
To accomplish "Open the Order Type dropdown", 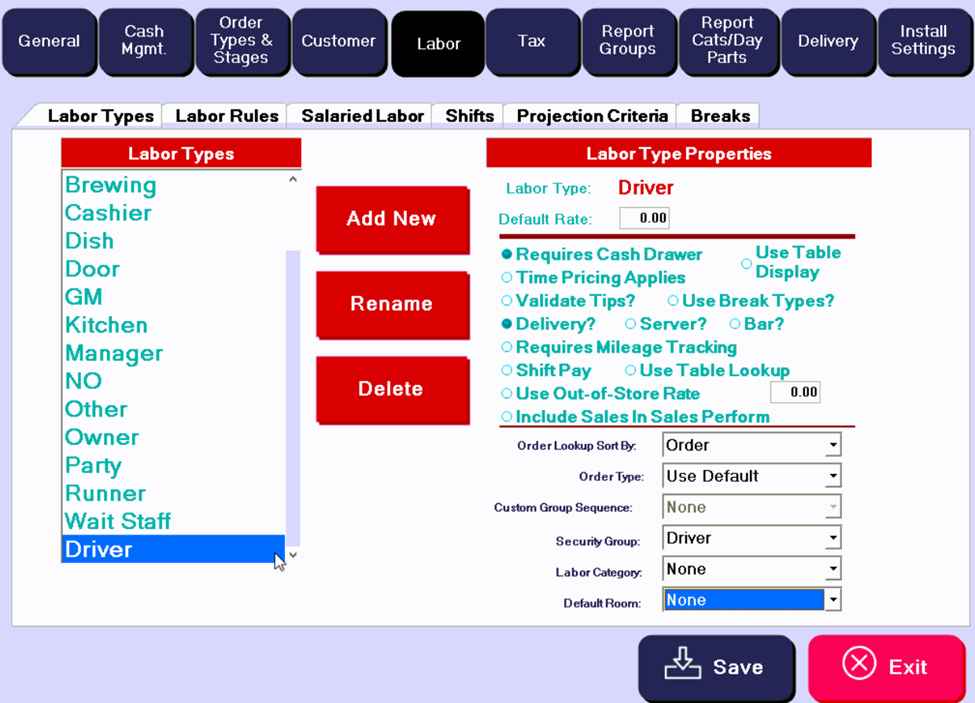I will (x=752, y=476).
